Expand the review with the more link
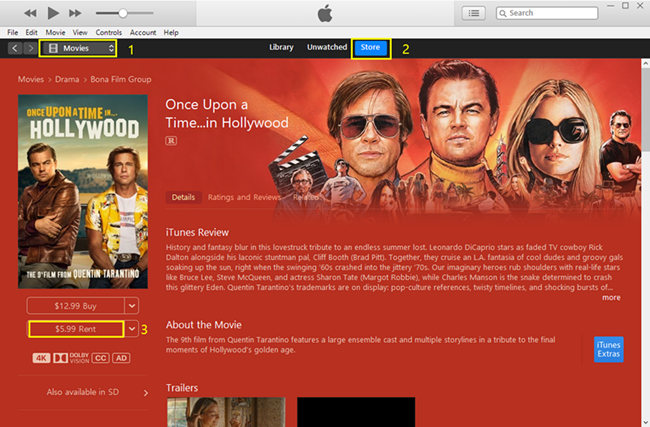Viewport: 650px width, 427px height. [611, 298]
